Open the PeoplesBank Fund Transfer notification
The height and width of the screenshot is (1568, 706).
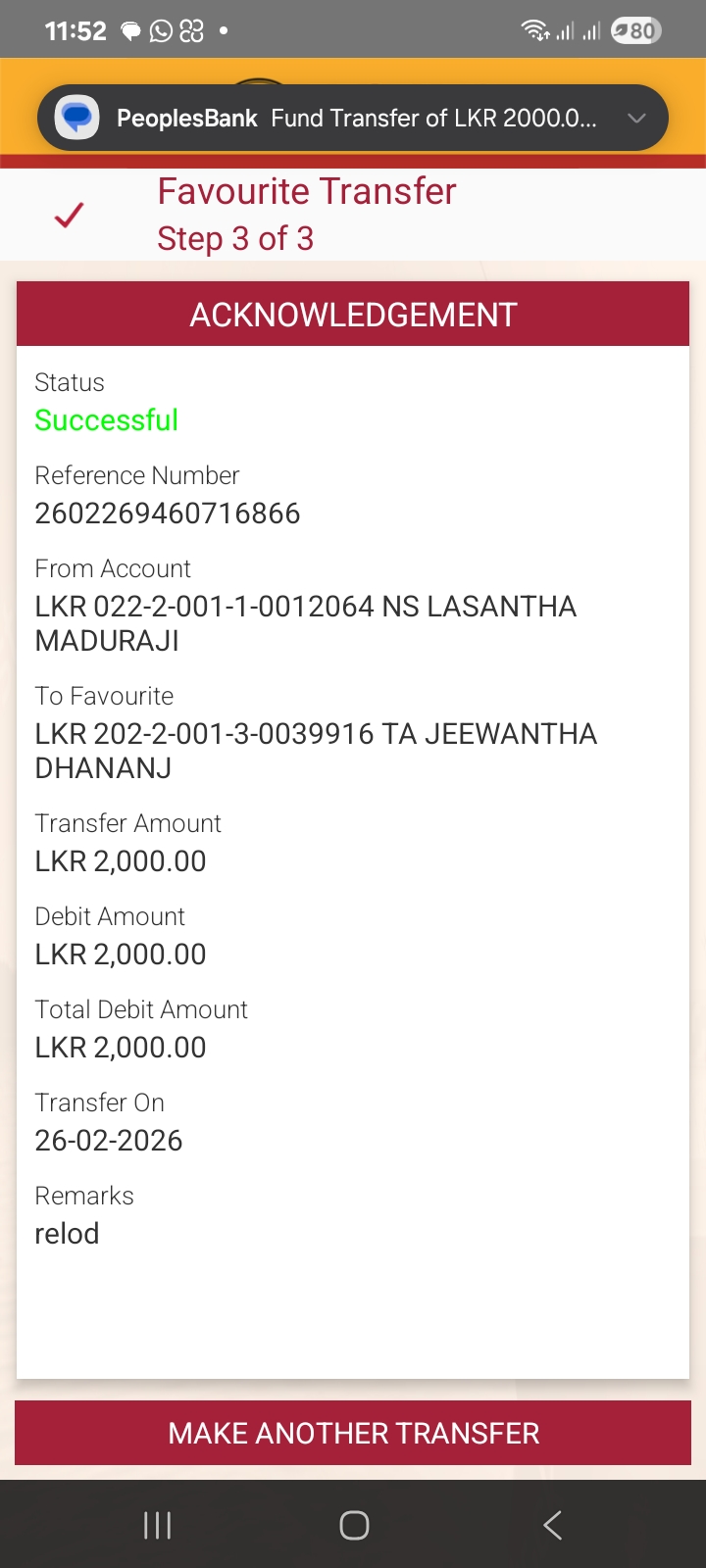tap(353, 119)
